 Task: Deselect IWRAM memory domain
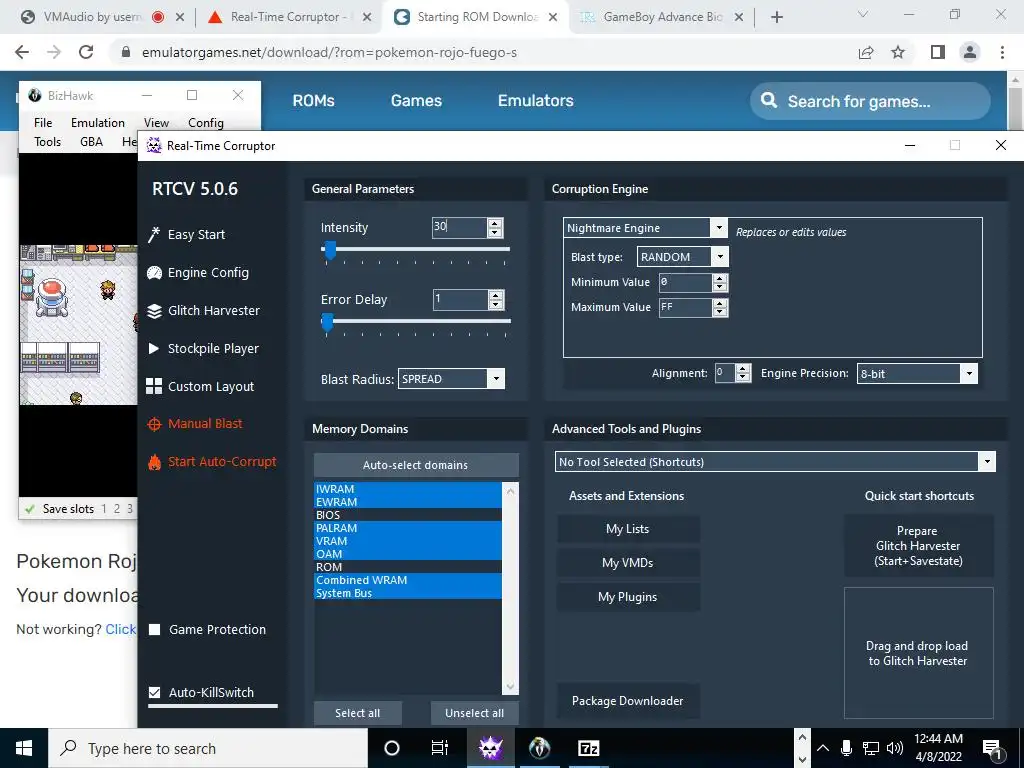[x=408, y=488]
